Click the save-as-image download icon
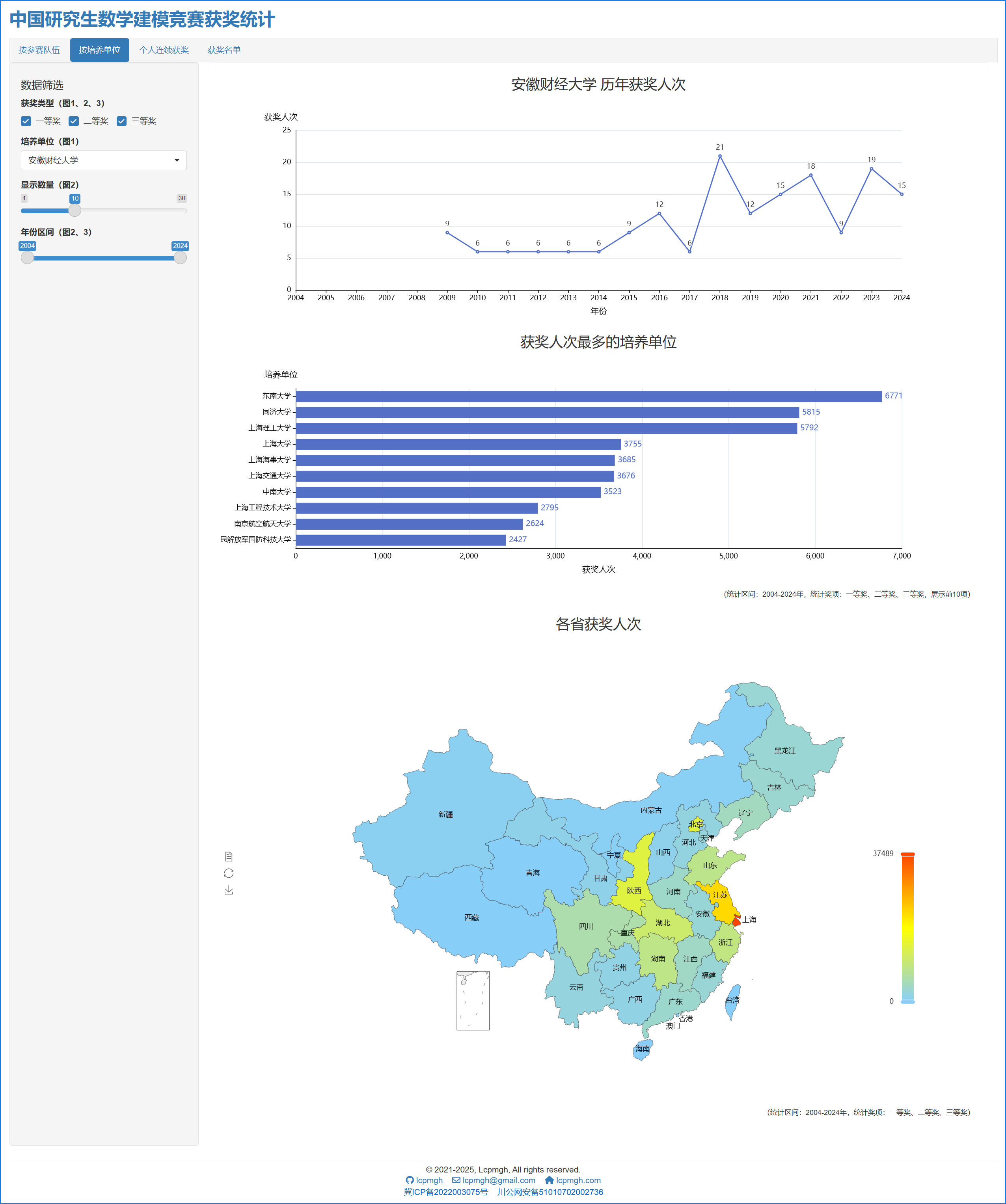1006x1204 pixels. (229, 890)
